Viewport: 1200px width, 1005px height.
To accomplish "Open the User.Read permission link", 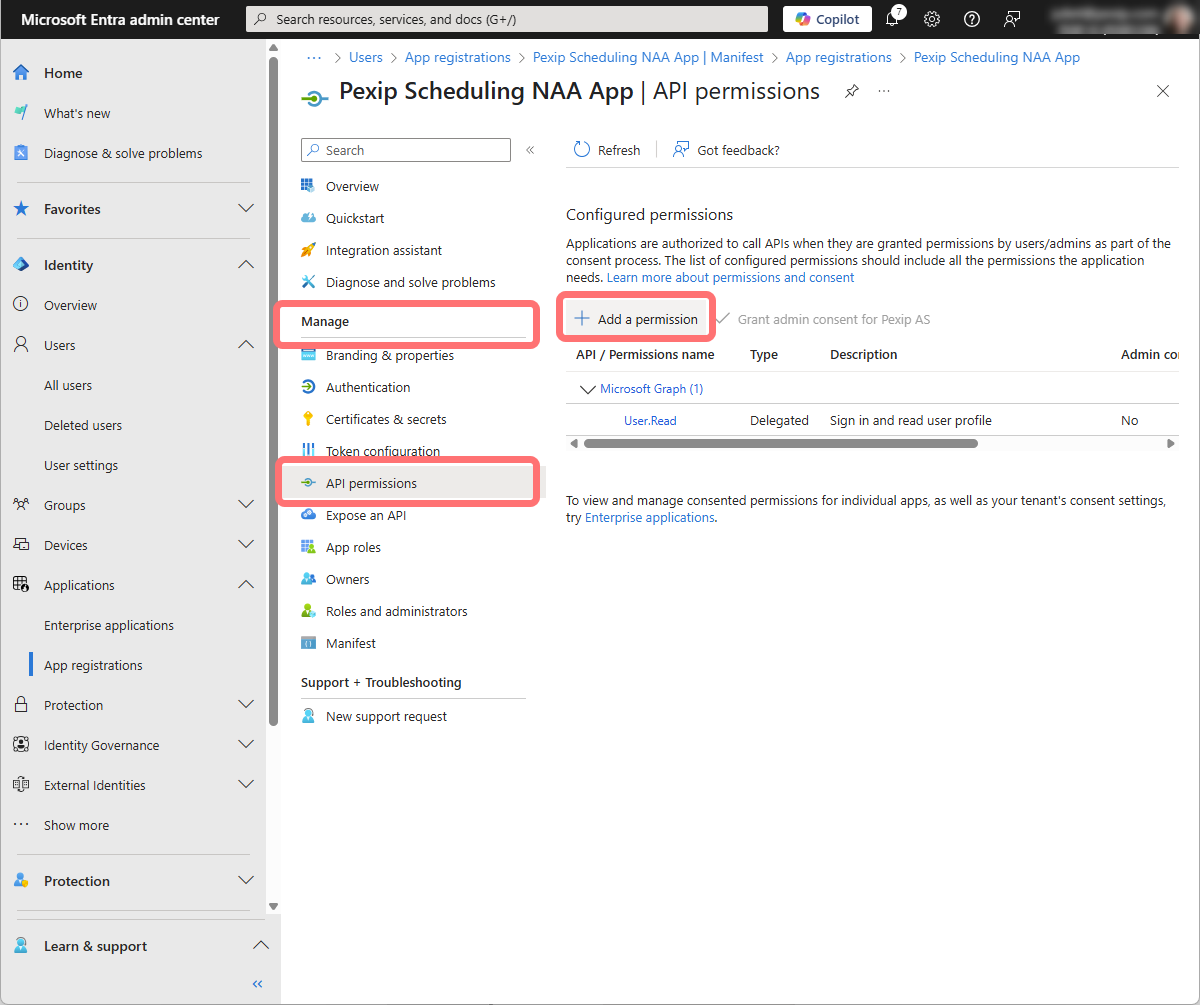I will 650,421.
